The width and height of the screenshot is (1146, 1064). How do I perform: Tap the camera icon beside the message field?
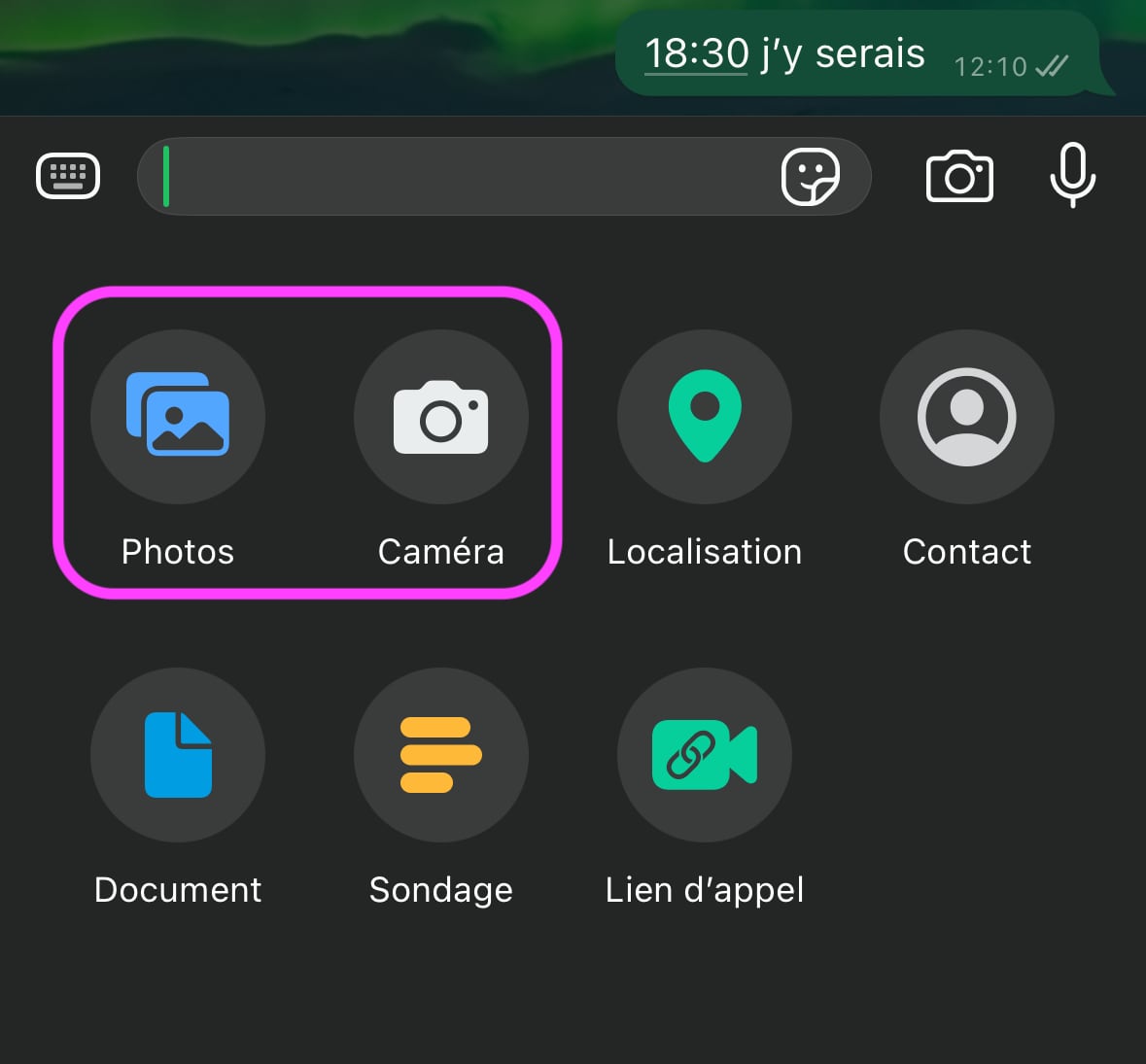(x=959, y=177)
